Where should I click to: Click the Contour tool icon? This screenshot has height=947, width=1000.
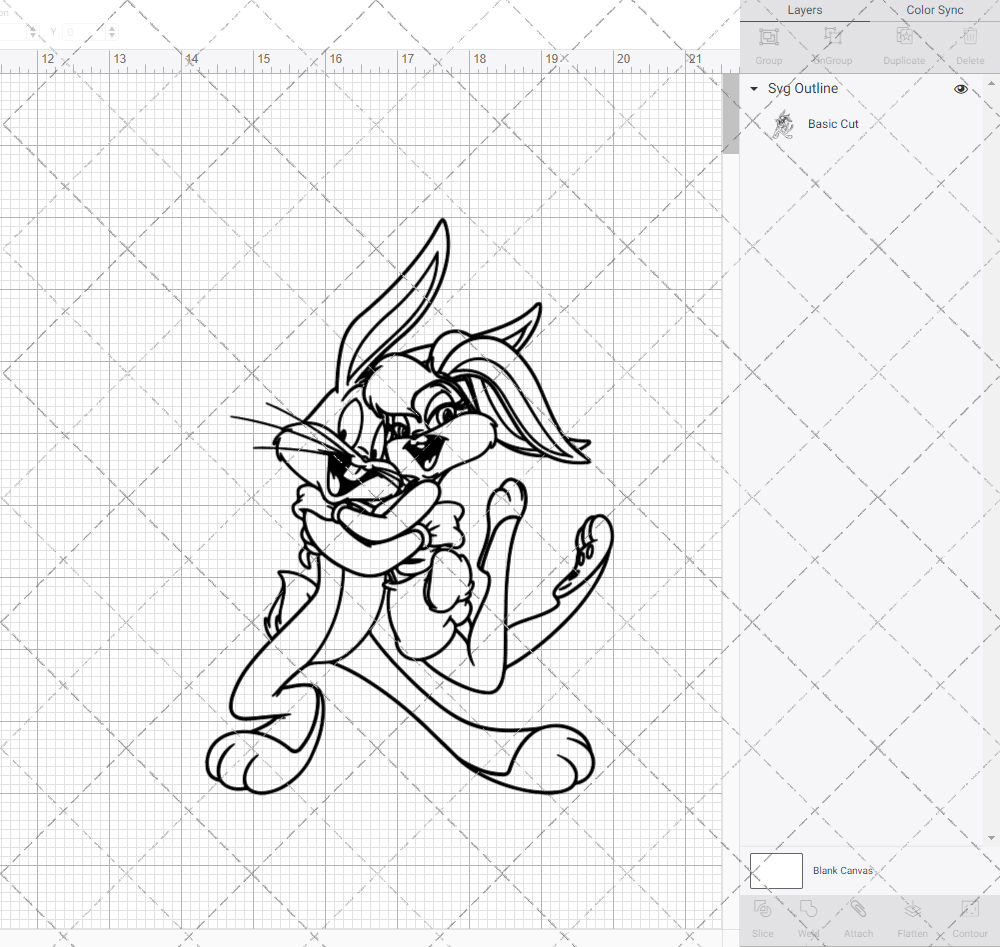click(969, 909)
